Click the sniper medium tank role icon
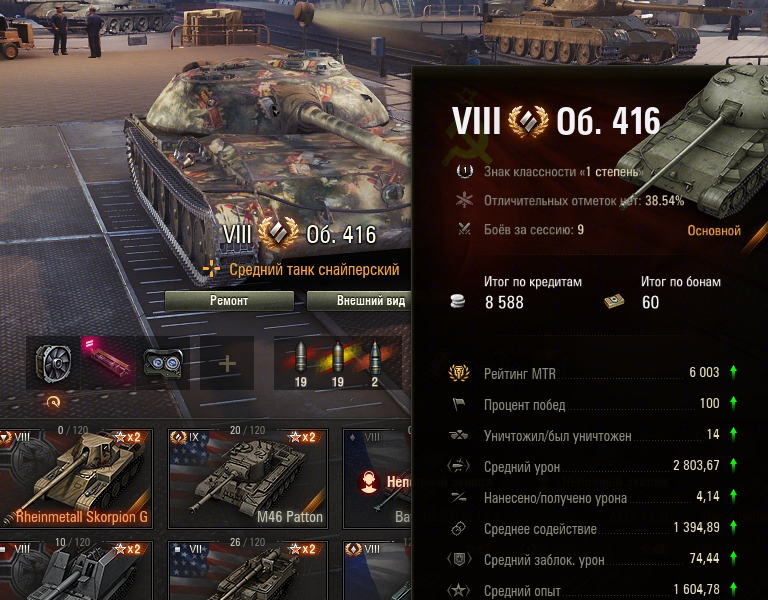Image resolution: width=768 pixels, height=600 pixels. pyautogui.click(x=212, y=269)
